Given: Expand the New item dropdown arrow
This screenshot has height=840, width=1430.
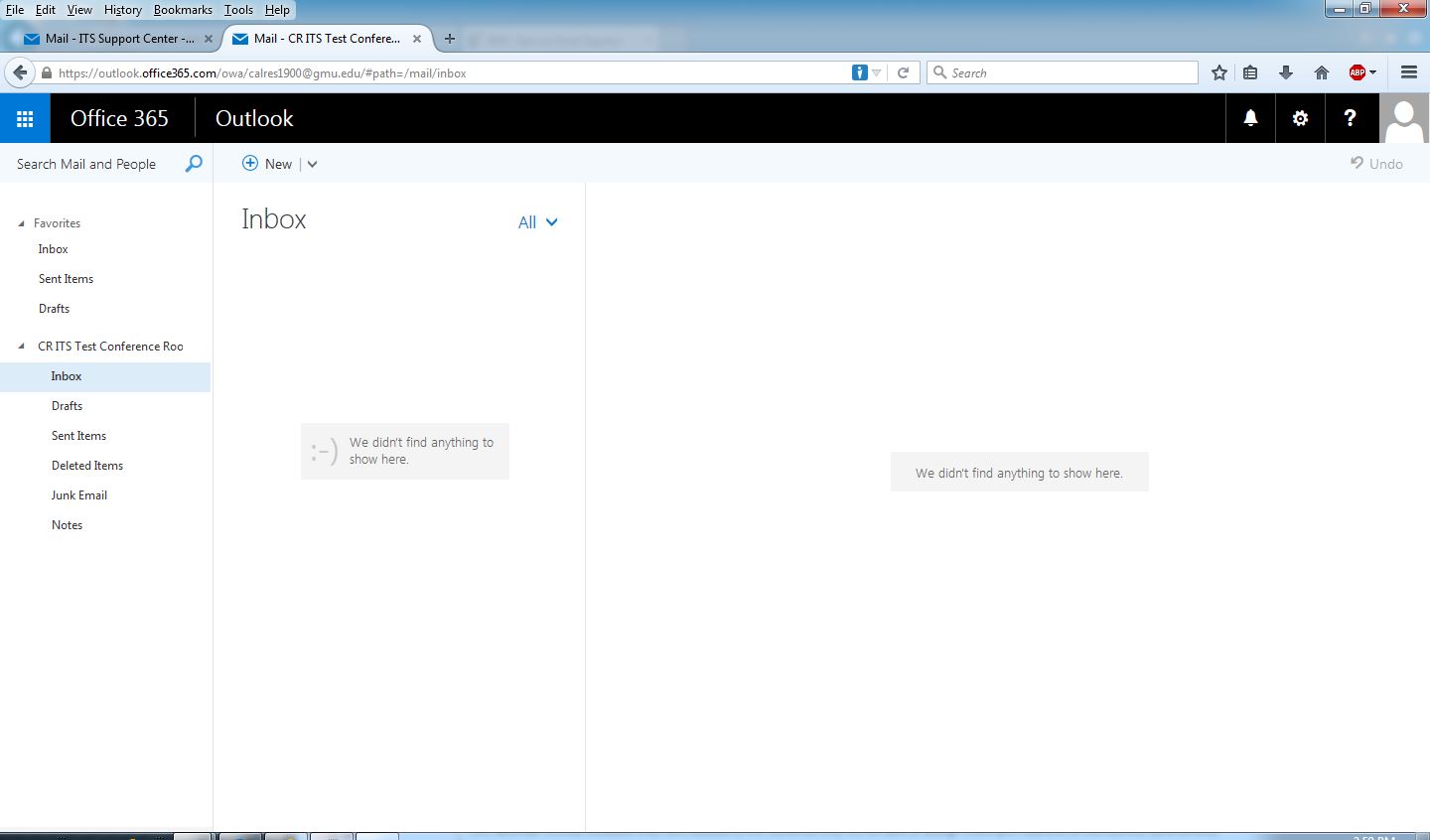Looking at the screenshot, I should (312, 165).
